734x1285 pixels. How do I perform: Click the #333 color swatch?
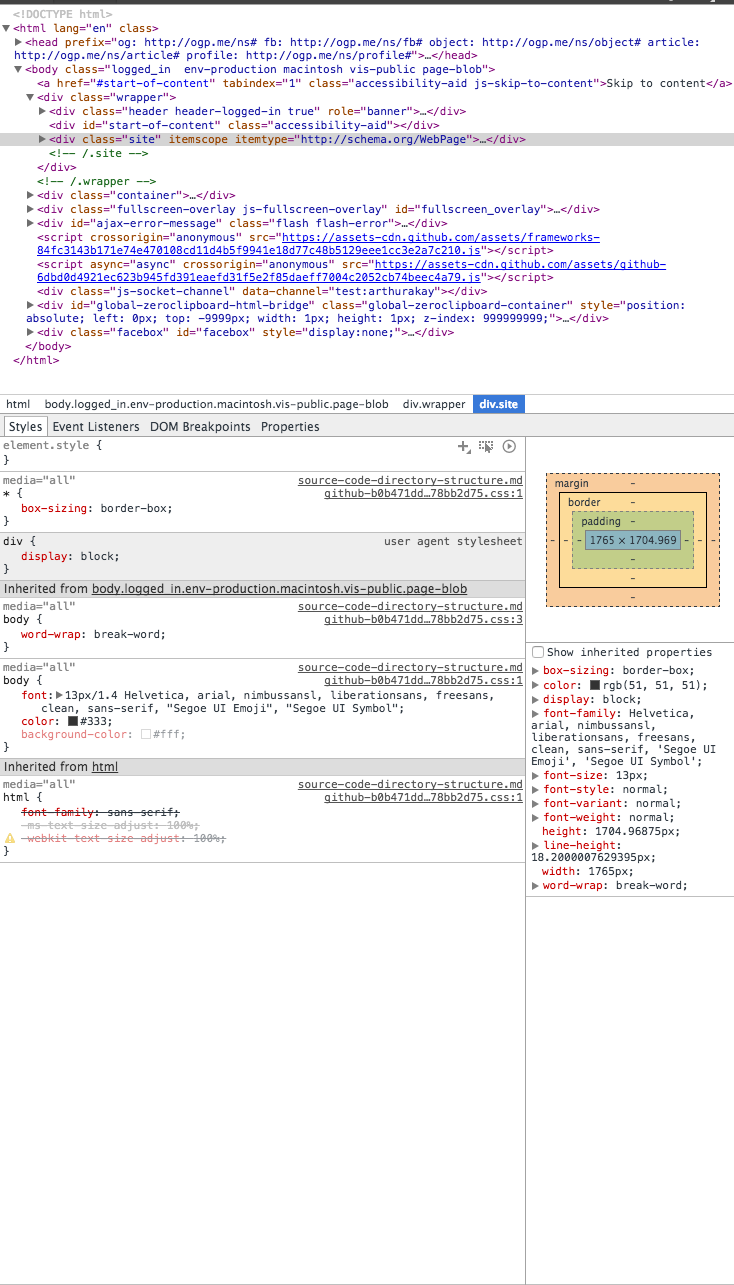pyautogui.click(x=73, y=721)
